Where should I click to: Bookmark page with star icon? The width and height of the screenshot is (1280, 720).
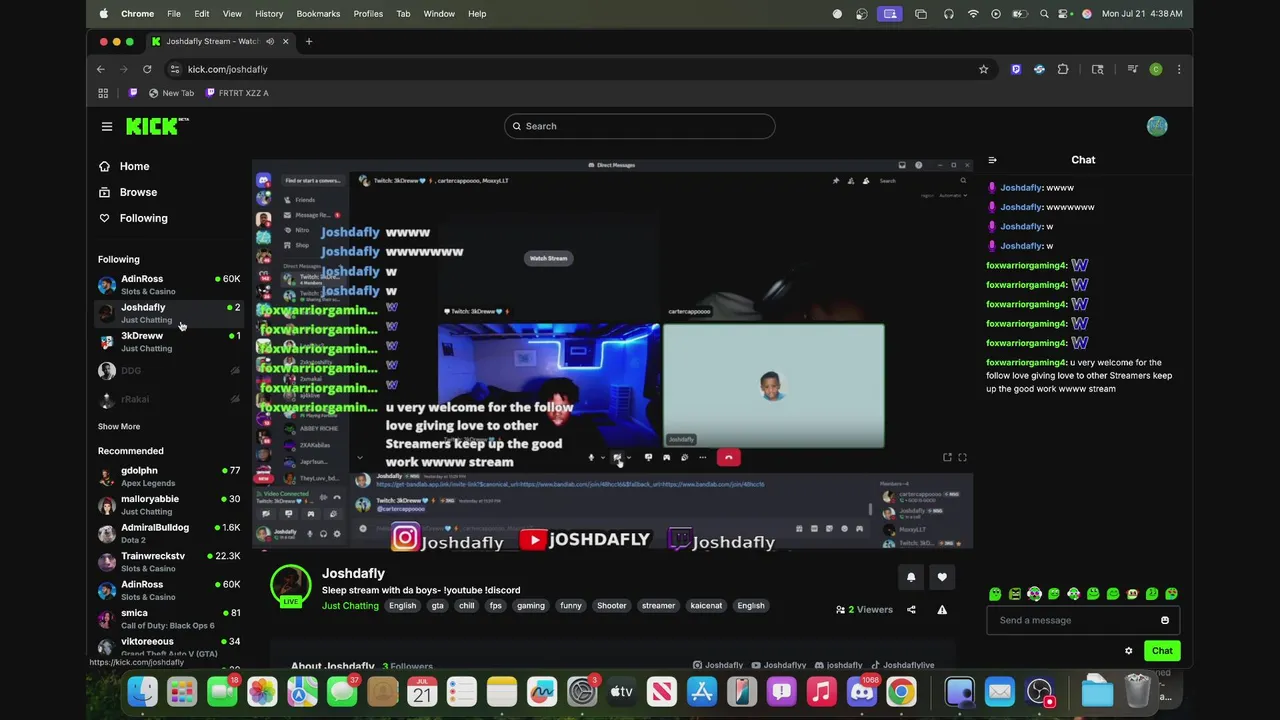click(984, 69)
